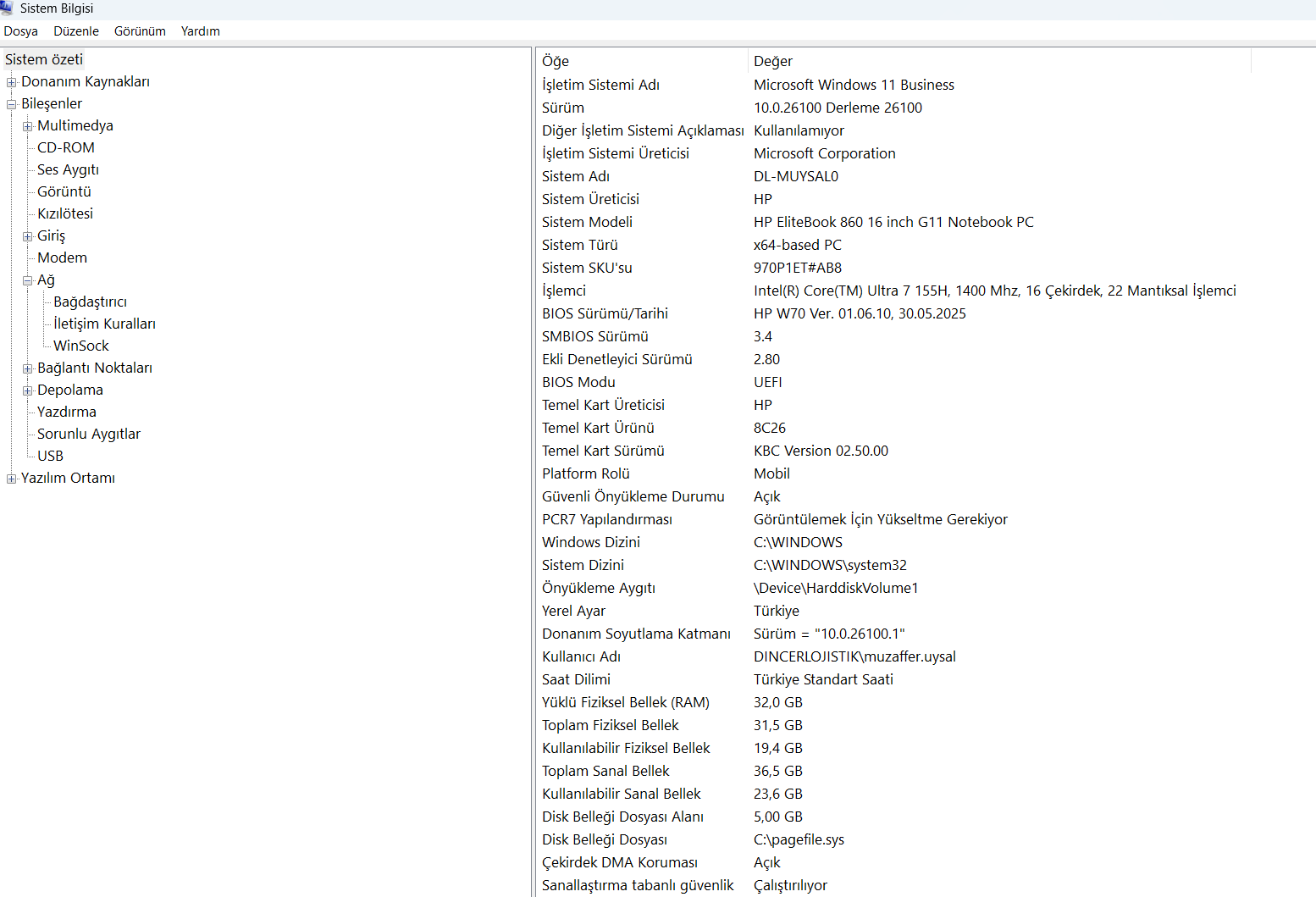This screenshot has width=1316, height=897.
Task: Expand the Yazılım Ortamı node
Action: pos(12,479)
